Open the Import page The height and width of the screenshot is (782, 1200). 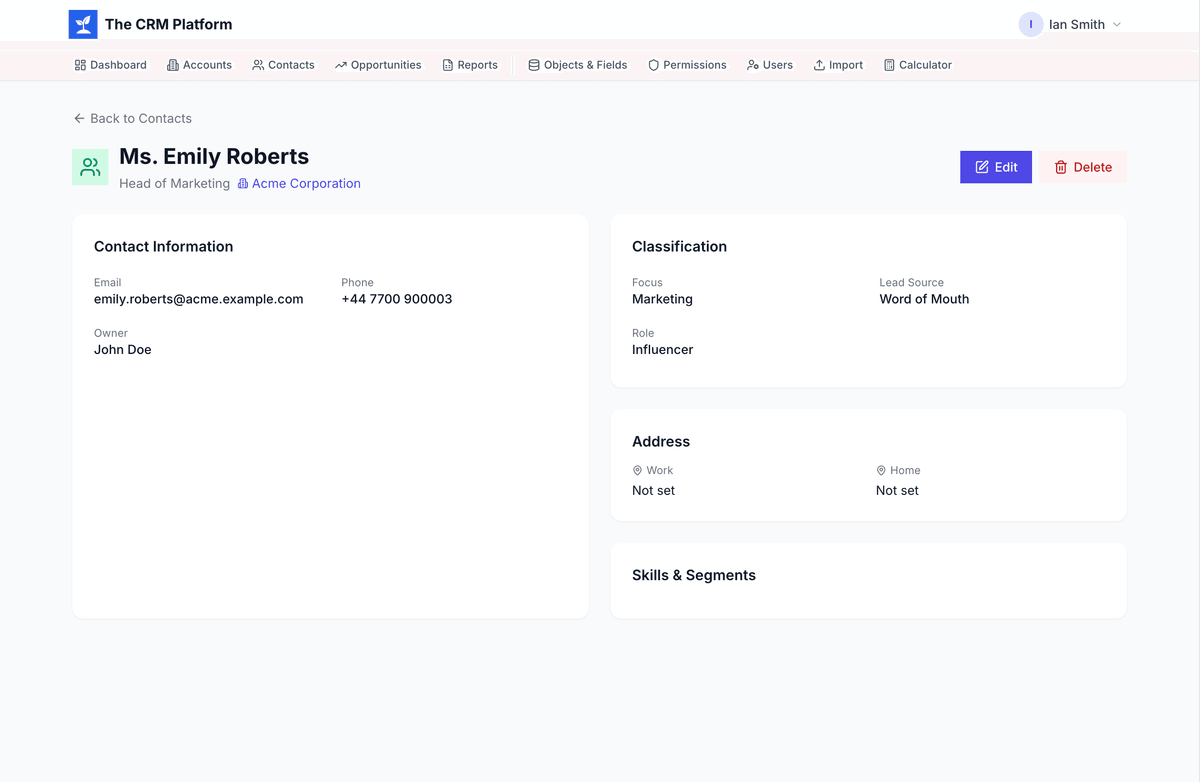(838, 65)
